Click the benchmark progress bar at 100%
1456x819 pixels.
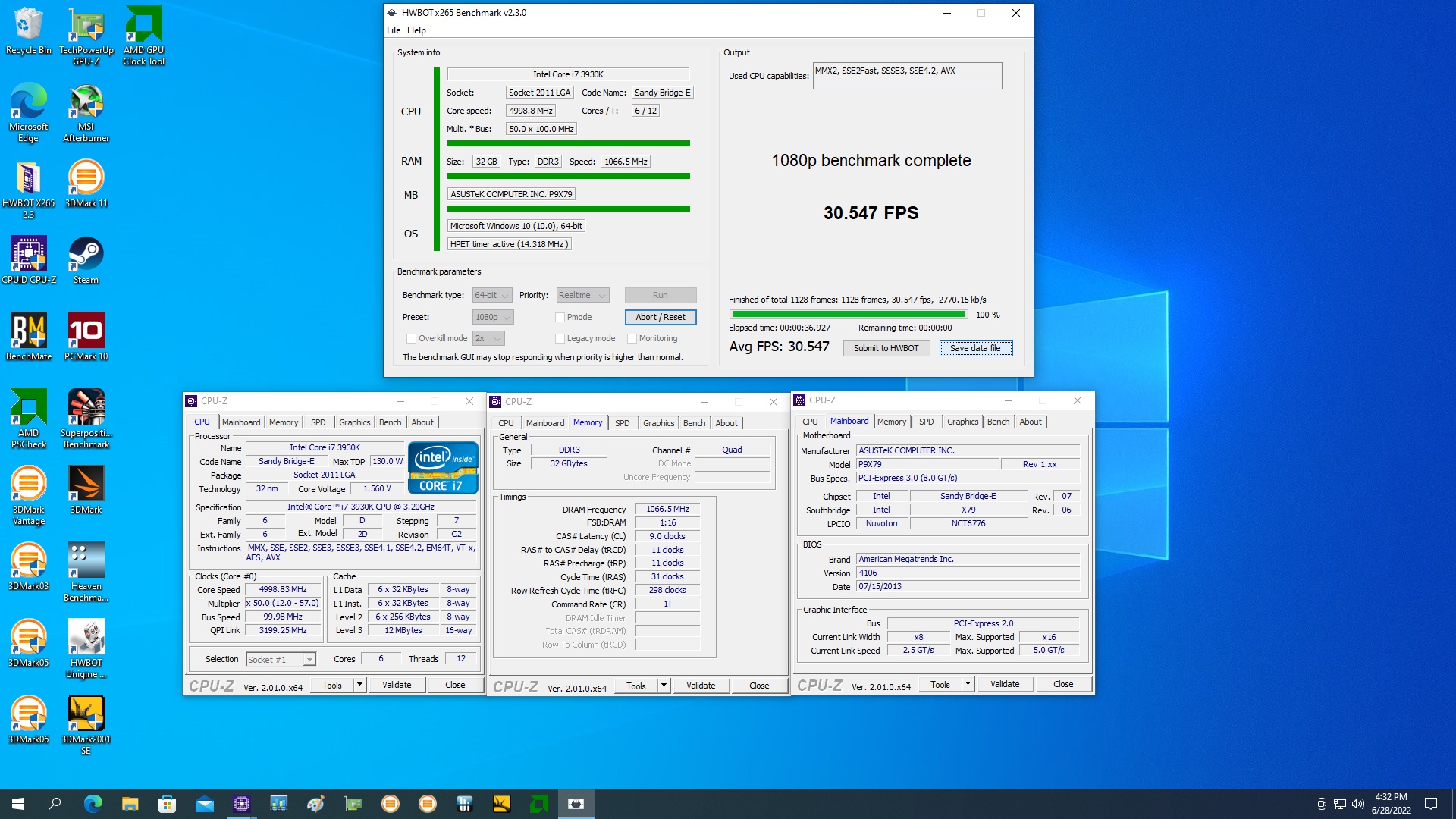click(848, 314)
